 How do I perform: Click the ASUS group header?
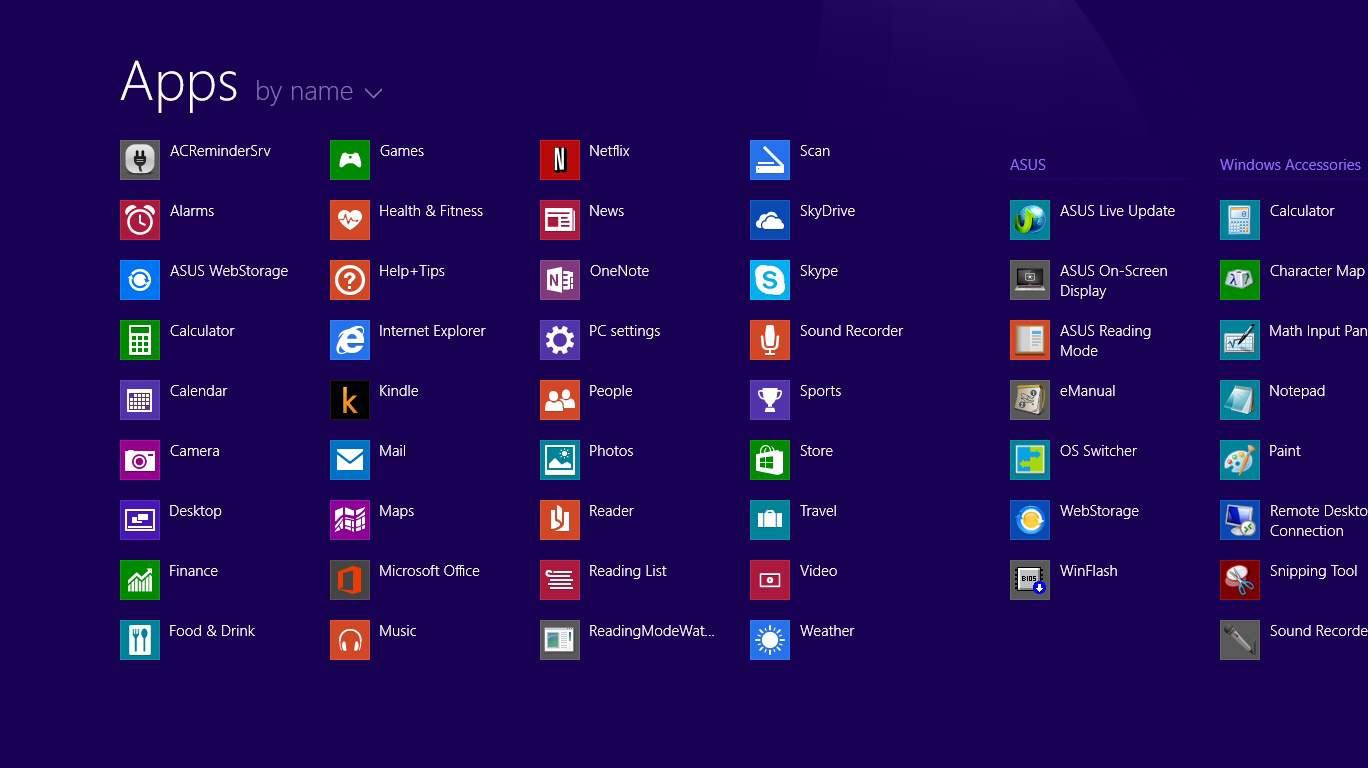[1028, 165]
